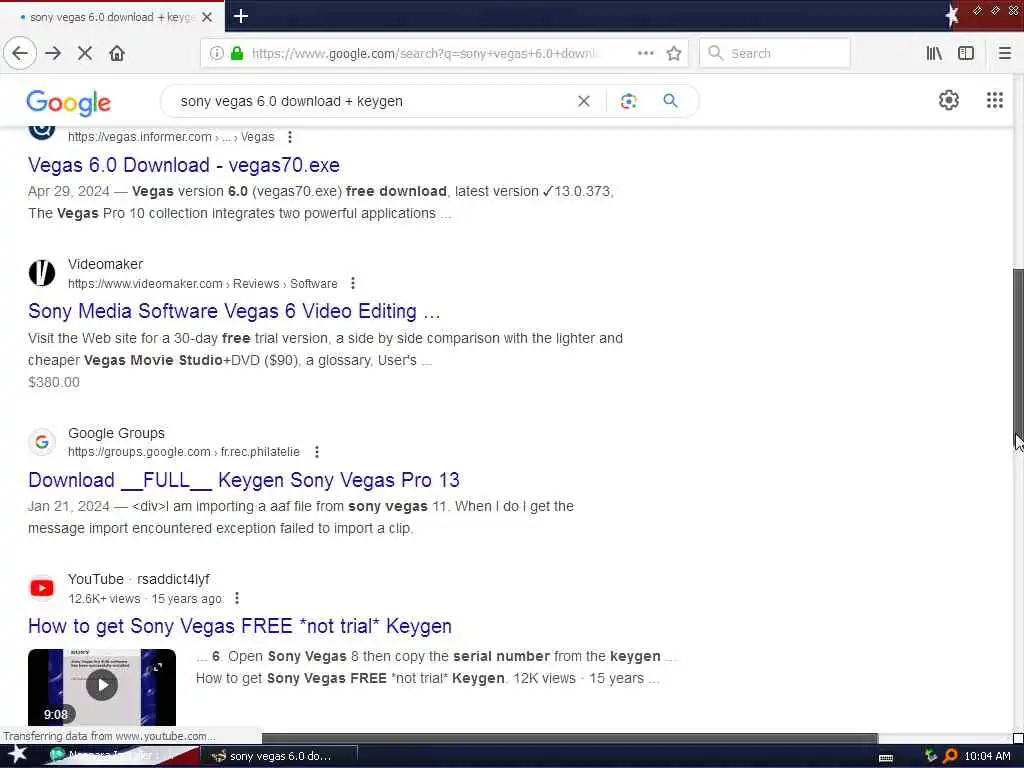Open a new browser tab

pyautogui.click(x=240, y=16)
